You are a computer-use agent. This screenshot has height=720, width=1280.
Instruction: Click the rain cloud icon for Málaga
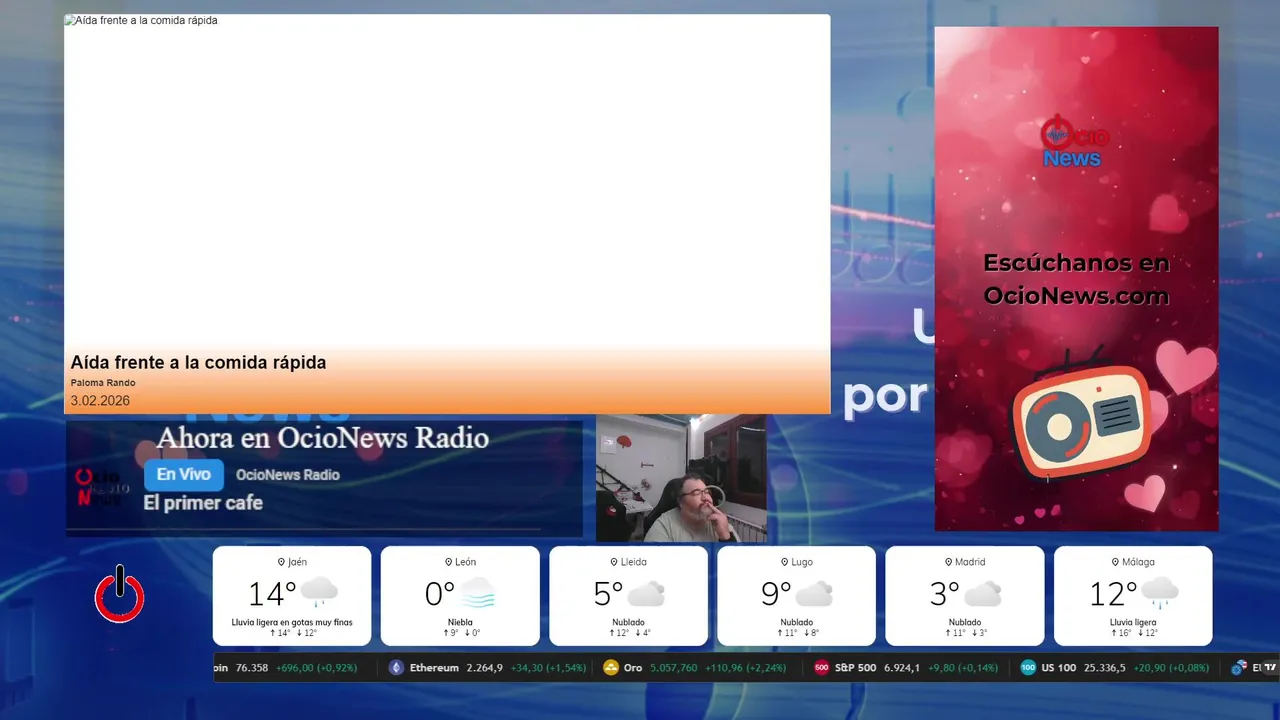(x=1160, y=592)
